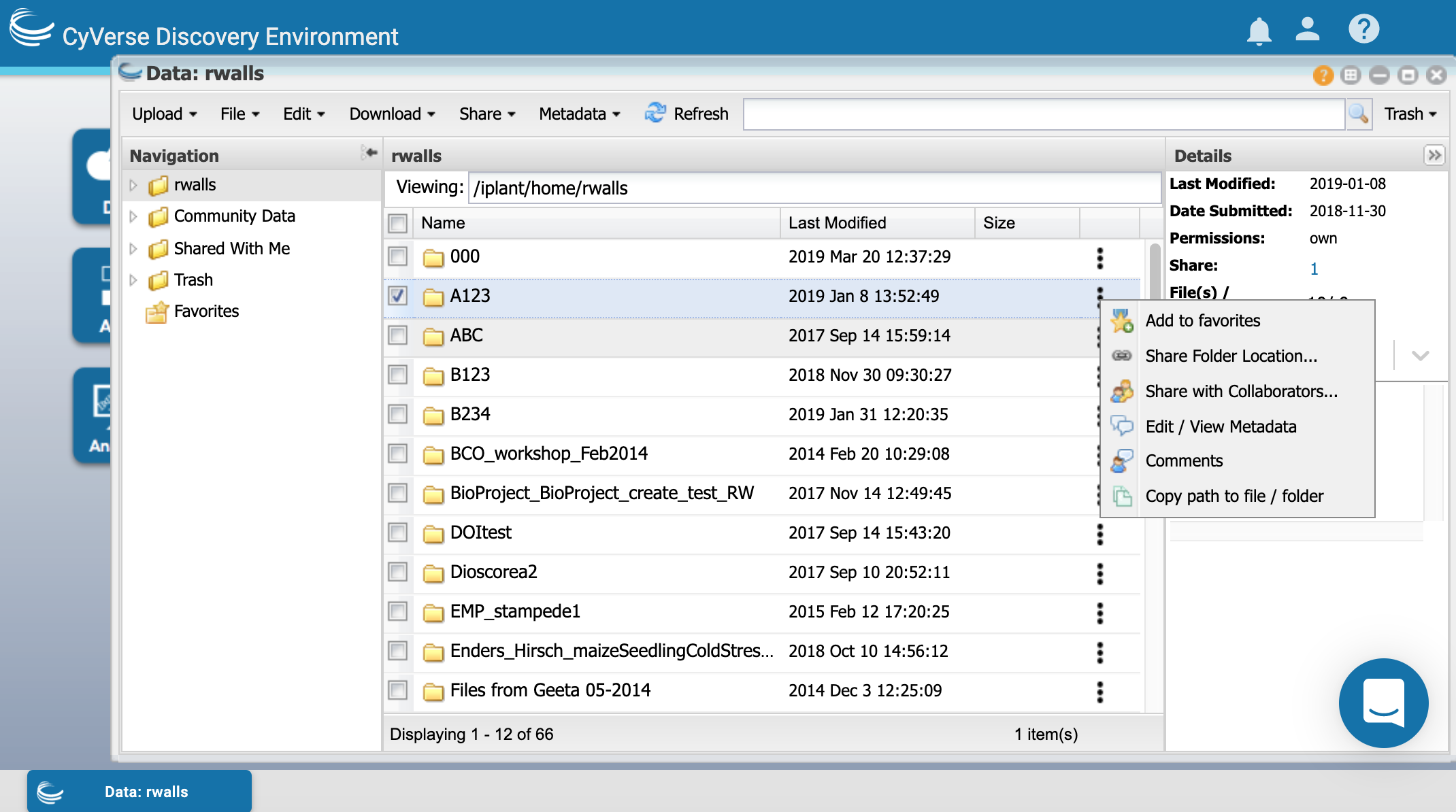Choose Comments from context menu
This screenshot has height=812, width=1456.
[1184, 461]
